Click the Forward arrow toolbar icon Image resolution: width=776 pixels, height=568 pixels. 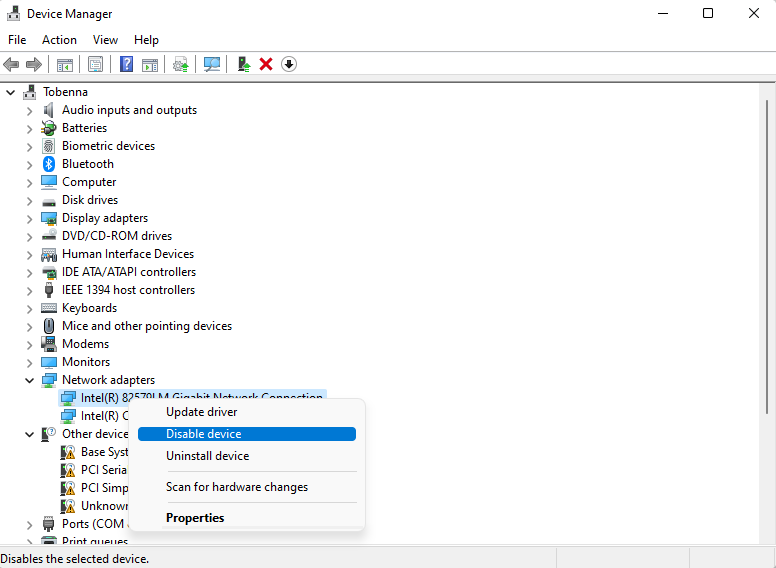(34, 64)
